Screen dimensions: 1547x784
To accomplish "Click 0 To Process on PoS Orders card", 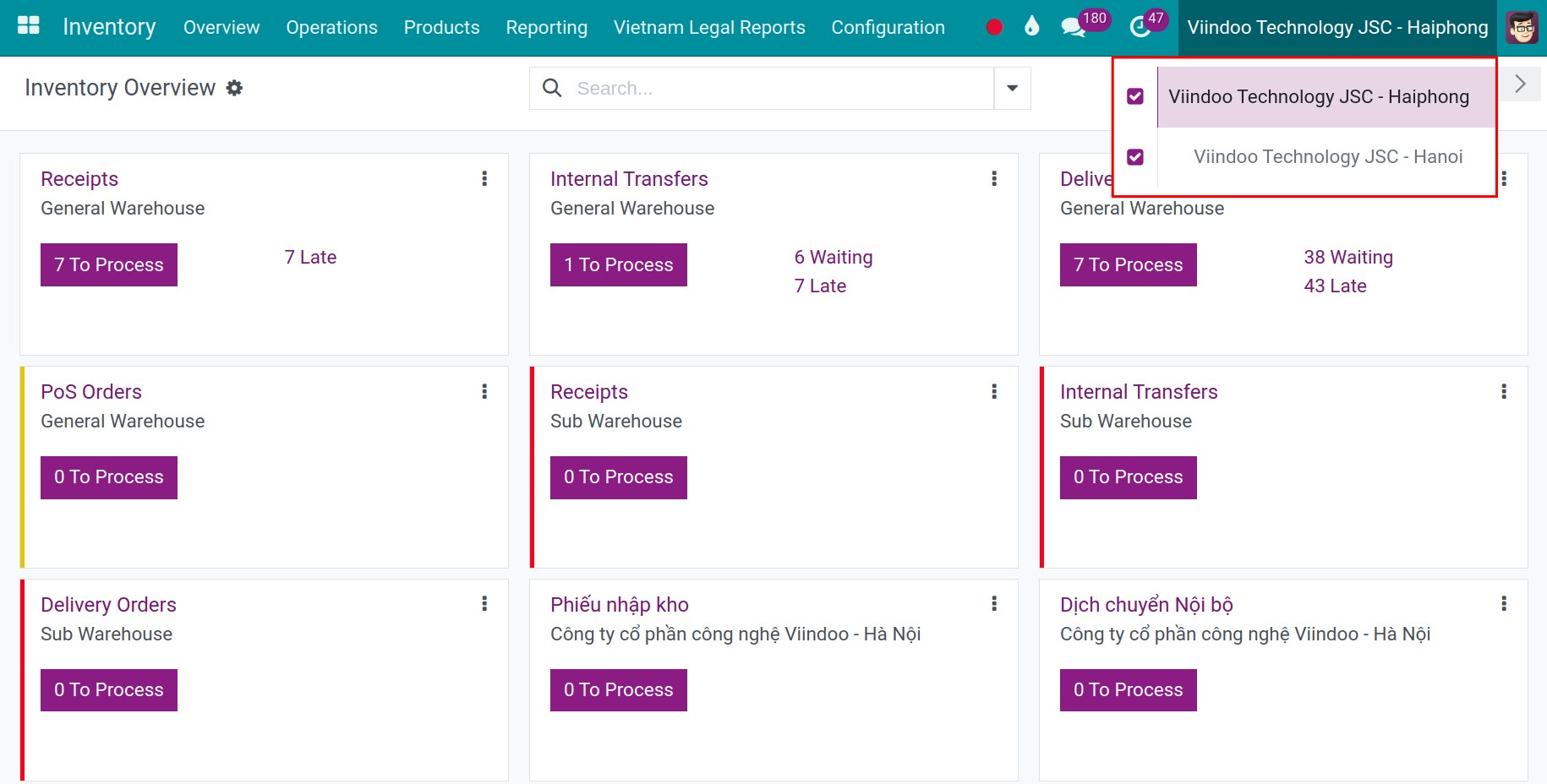I will [x=109, y=477].
